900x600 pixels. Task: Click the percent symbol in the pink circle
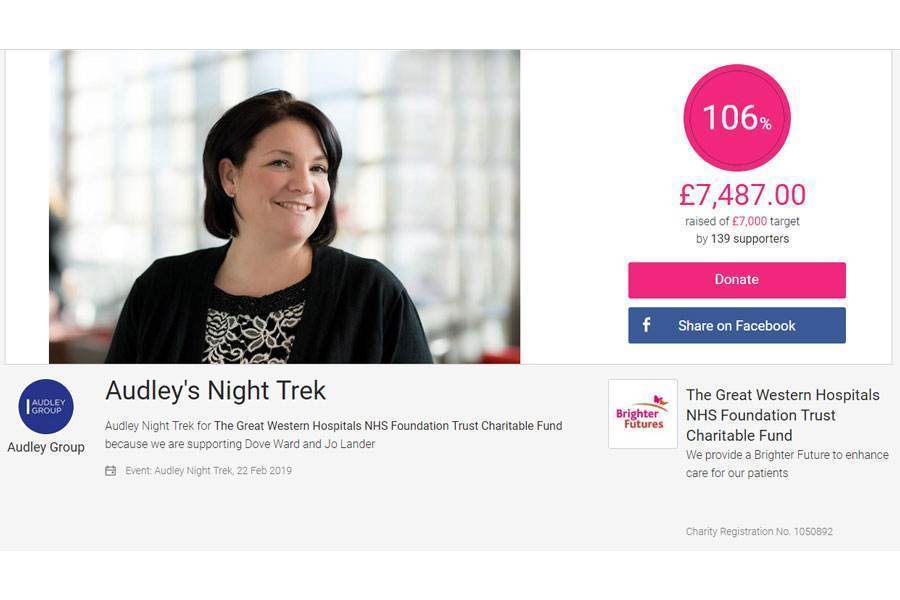click(766, 123)
